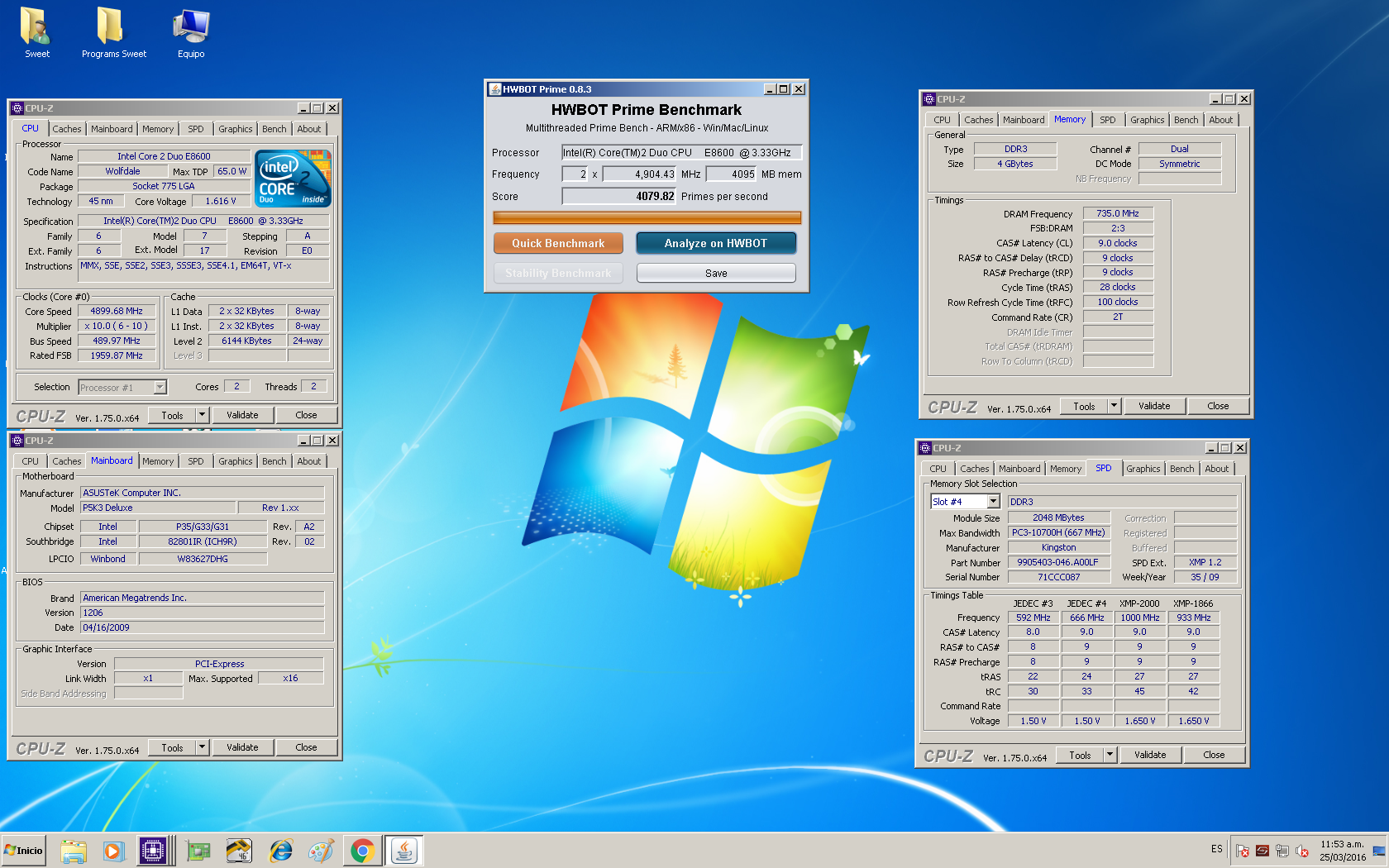Open the Graphics tab in the Memory window
The image size is (1389, 868).
click(1148, 120)
